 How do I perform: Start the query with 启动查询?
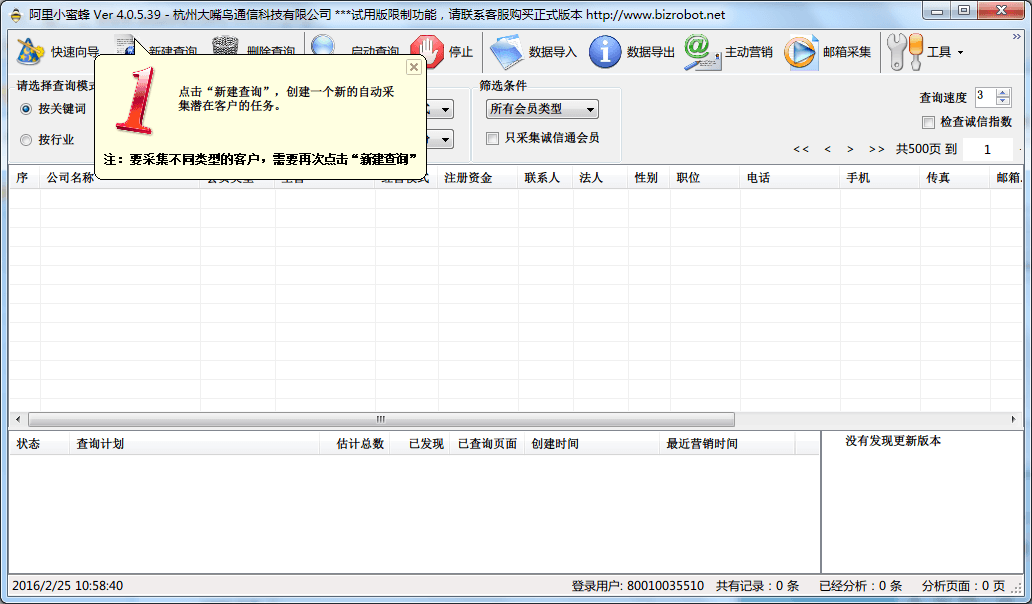pos(324,49)
